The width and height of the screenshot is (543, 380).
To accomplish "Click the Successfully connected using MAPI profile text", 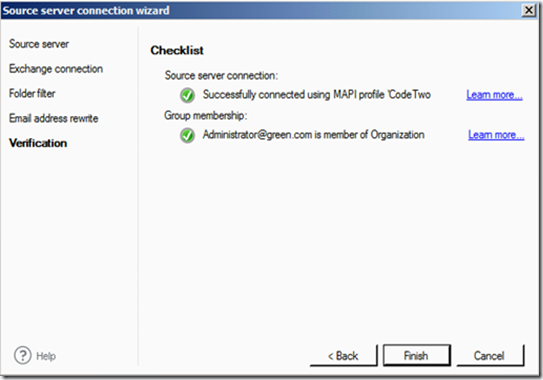I will click(317, 95).
